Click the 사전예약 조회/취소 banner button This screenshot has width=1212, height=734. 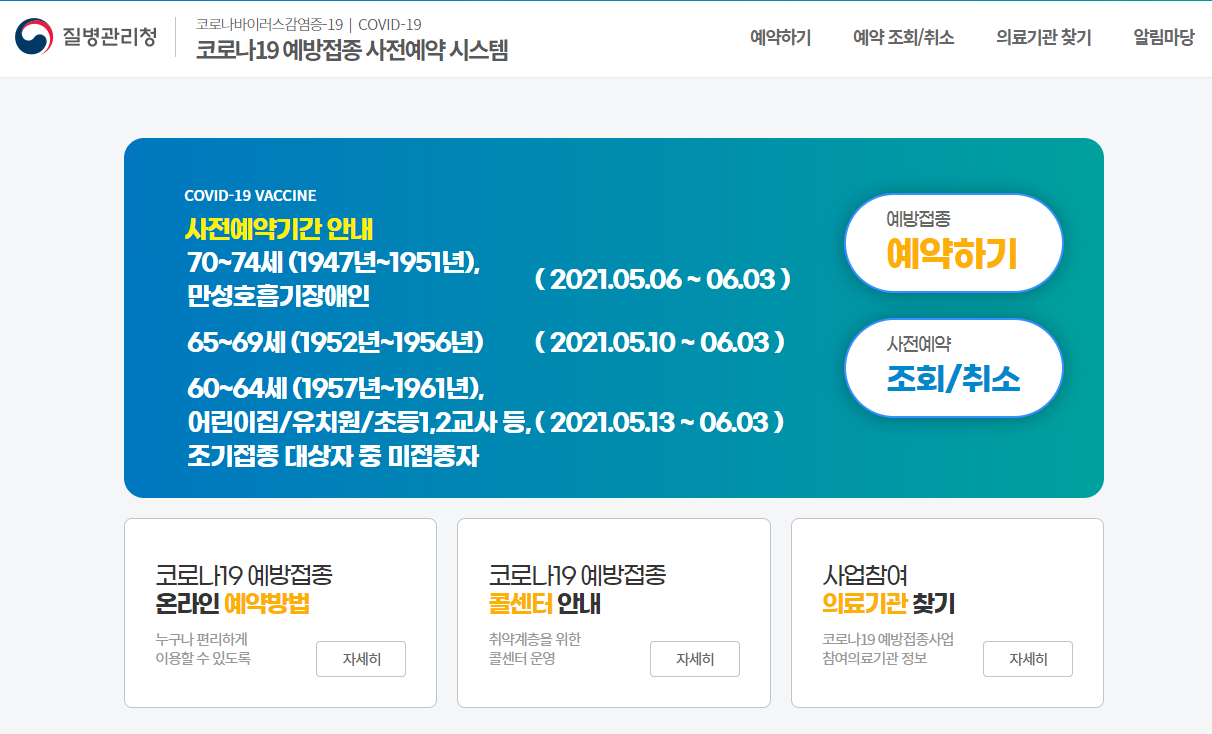(954, 368)
